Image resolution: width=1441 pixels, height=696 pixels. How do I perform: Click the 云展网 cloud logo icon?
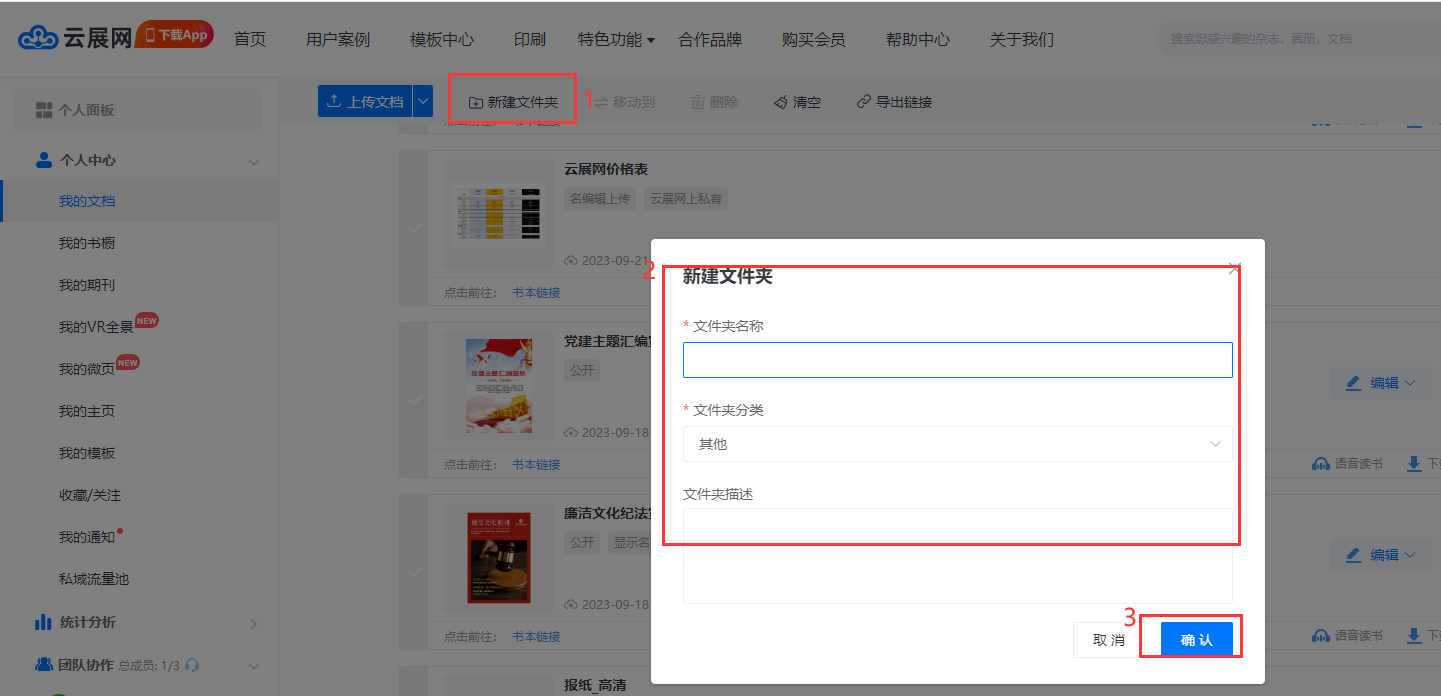39,38
